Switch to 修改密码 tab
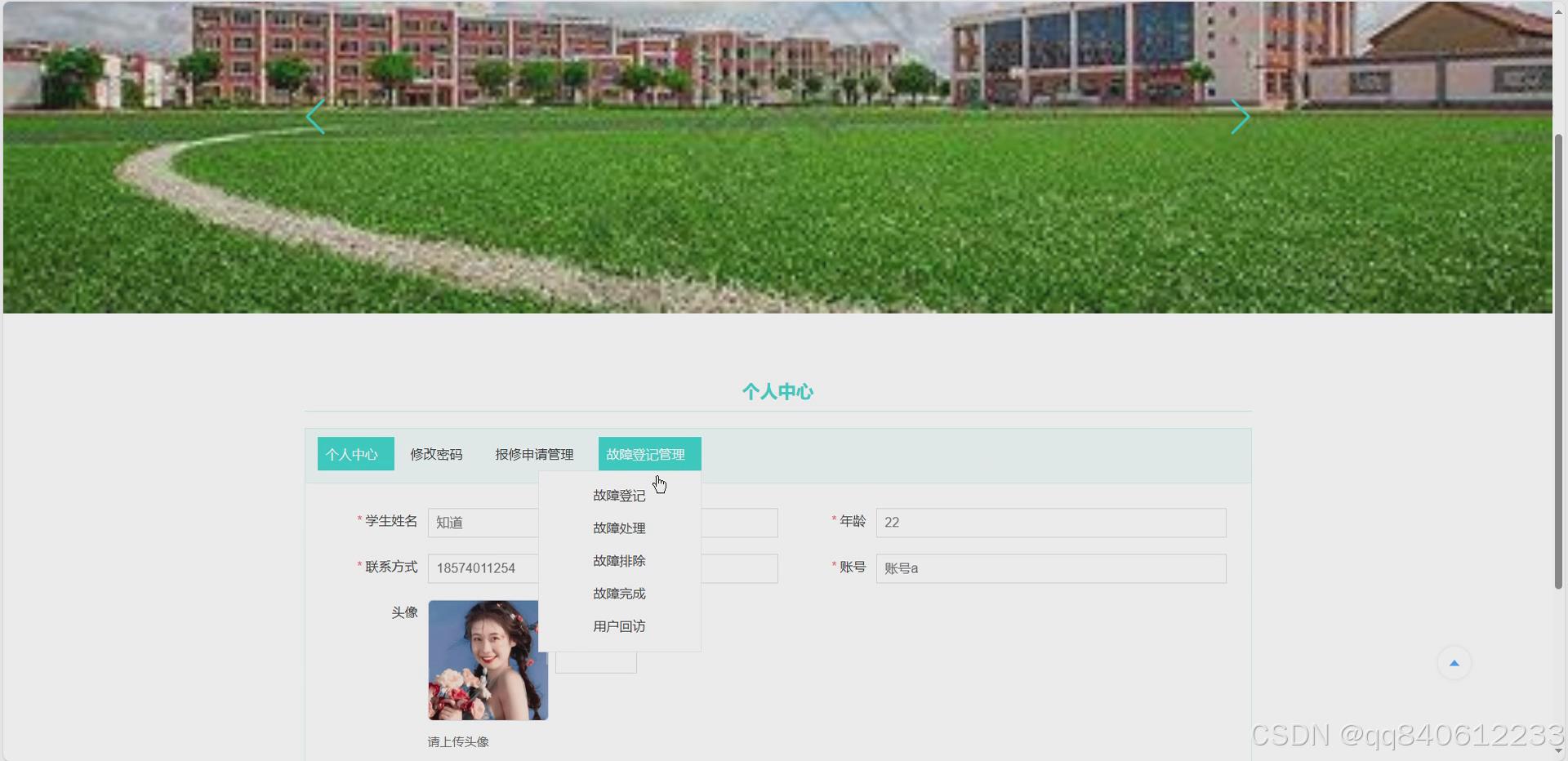 pos(436,454)
